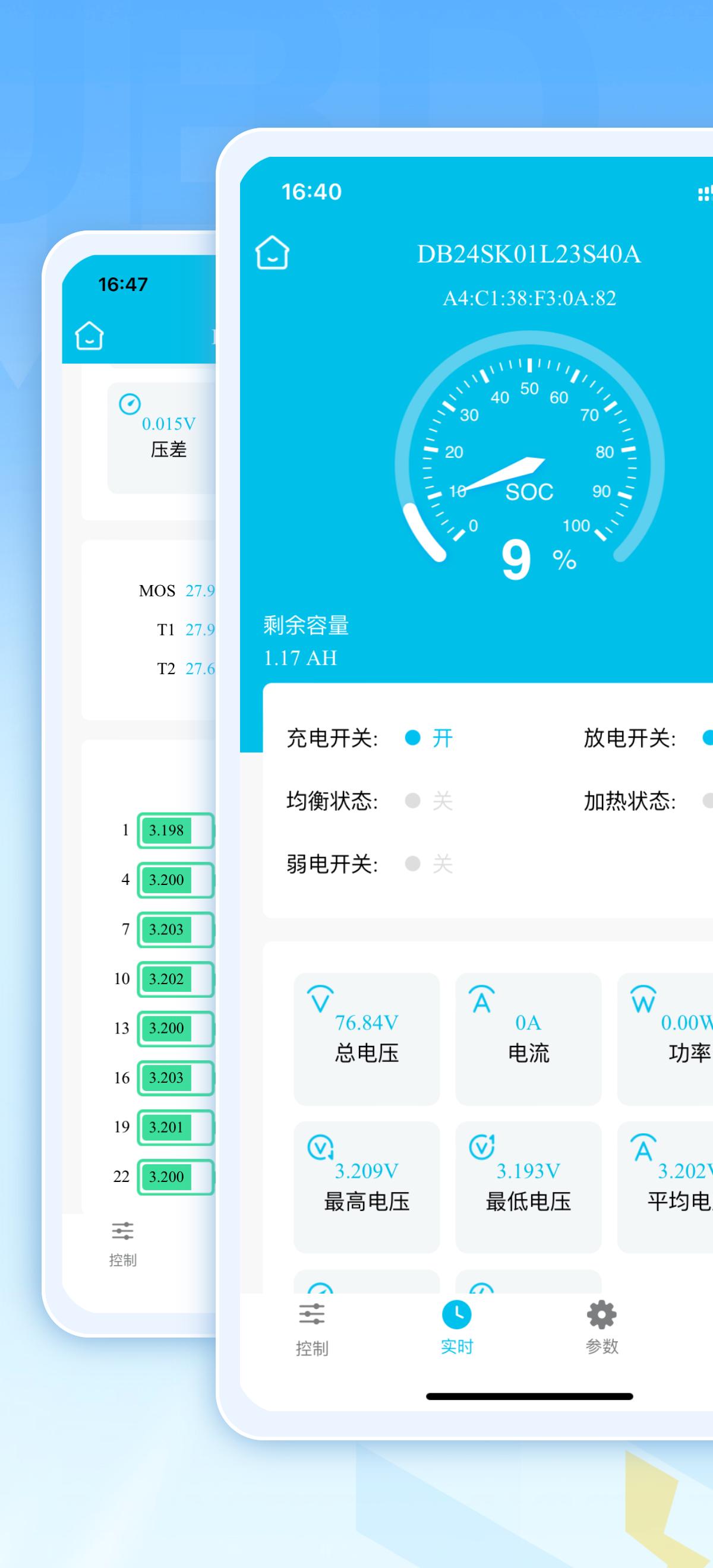Tap the 9 % SOC reading
713x1568 pixels.
538,560
